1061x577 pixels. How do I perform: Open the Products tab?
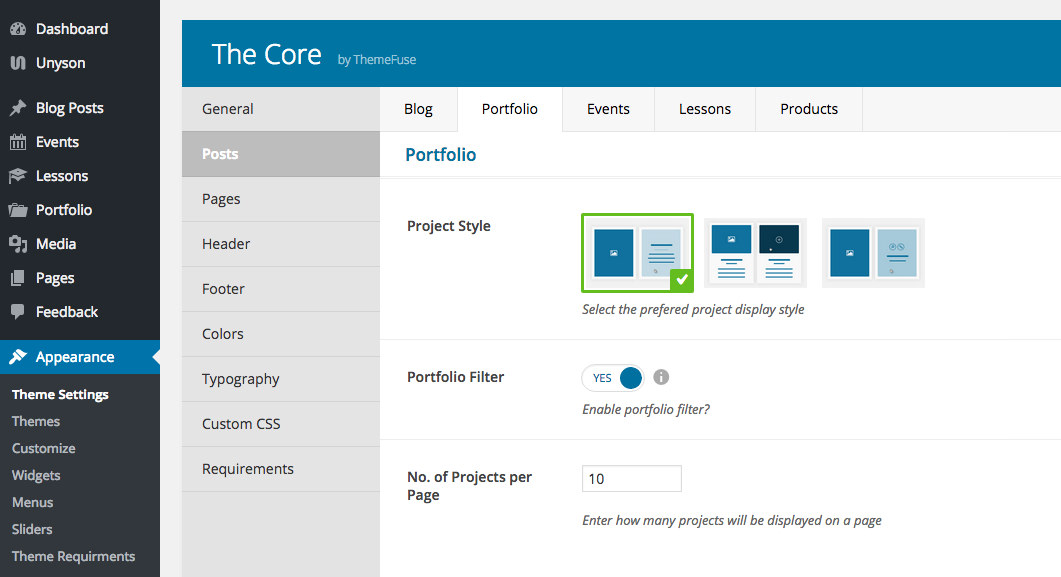809,109
